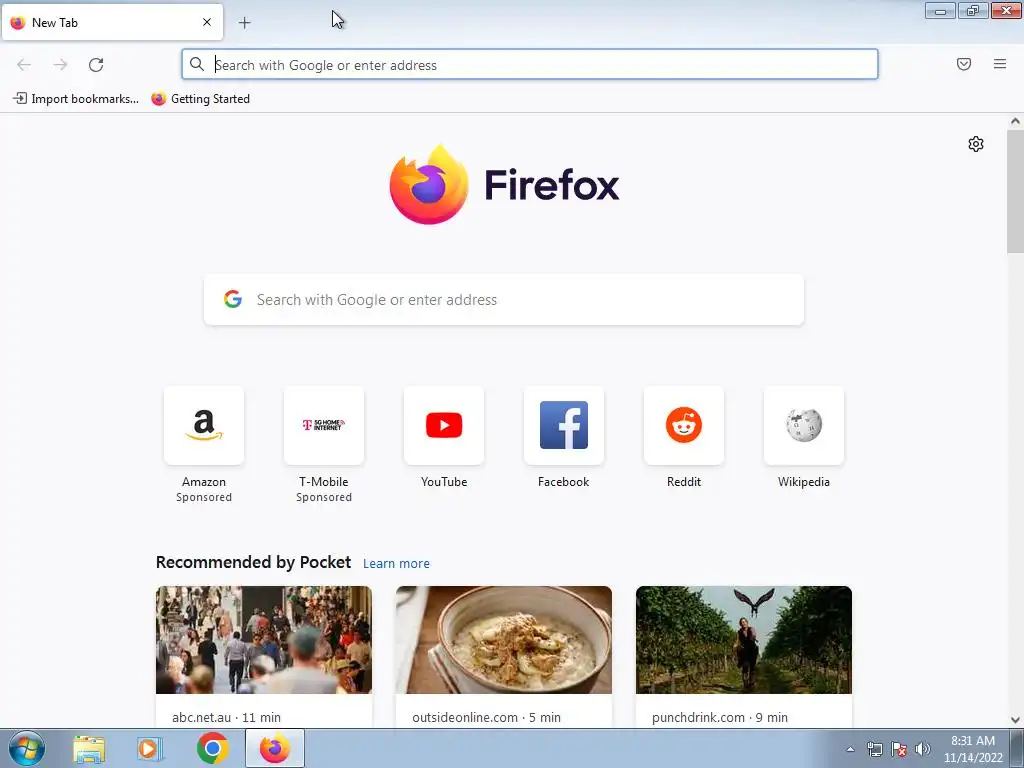Click the magnifier icon in address bar
The height and width of the screenshot is (768, 1024).
click(x=197, y=64)
